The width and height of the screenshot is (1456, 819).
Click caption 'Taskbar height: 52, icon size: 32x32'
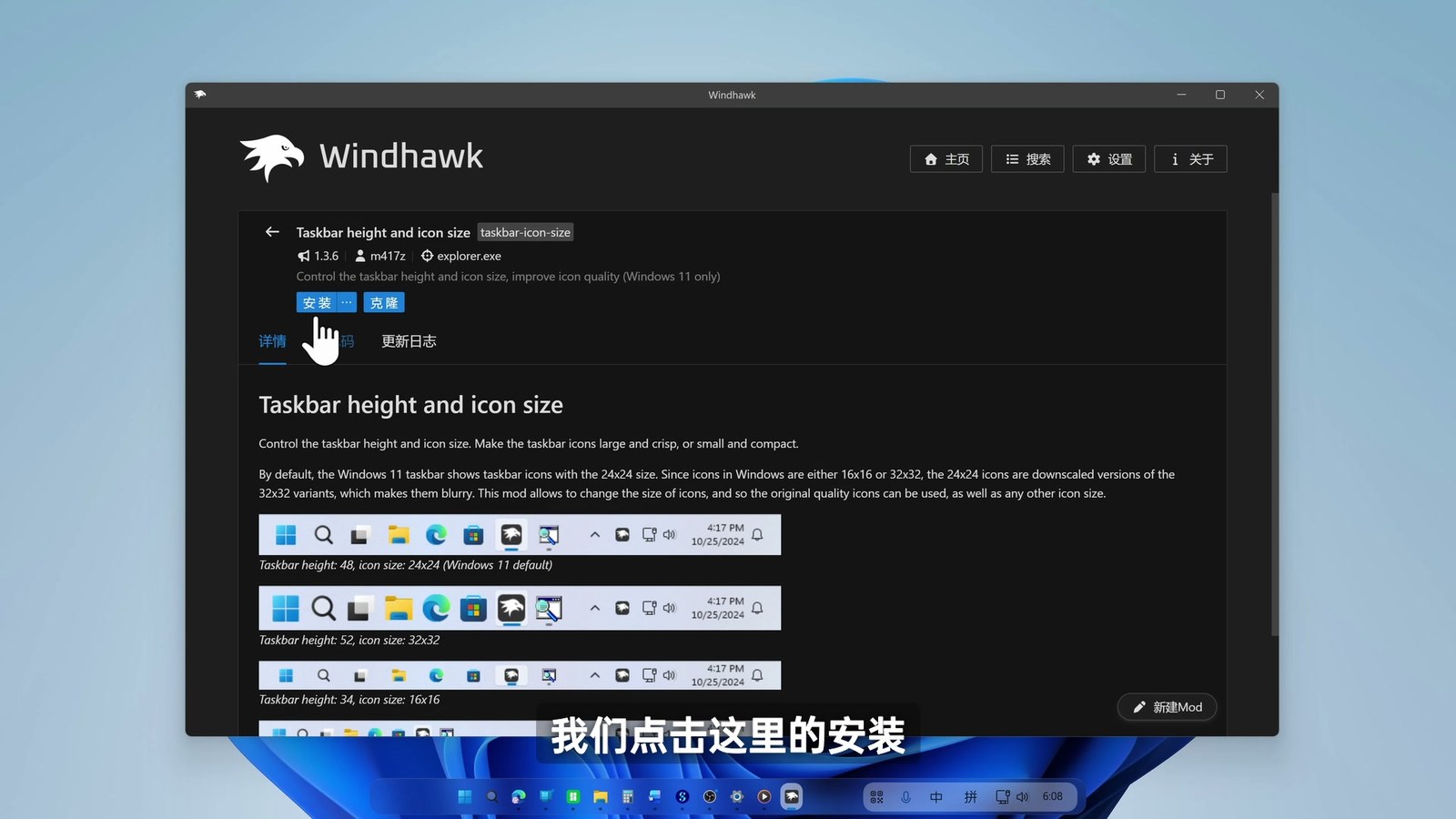(x=349, y=641)
